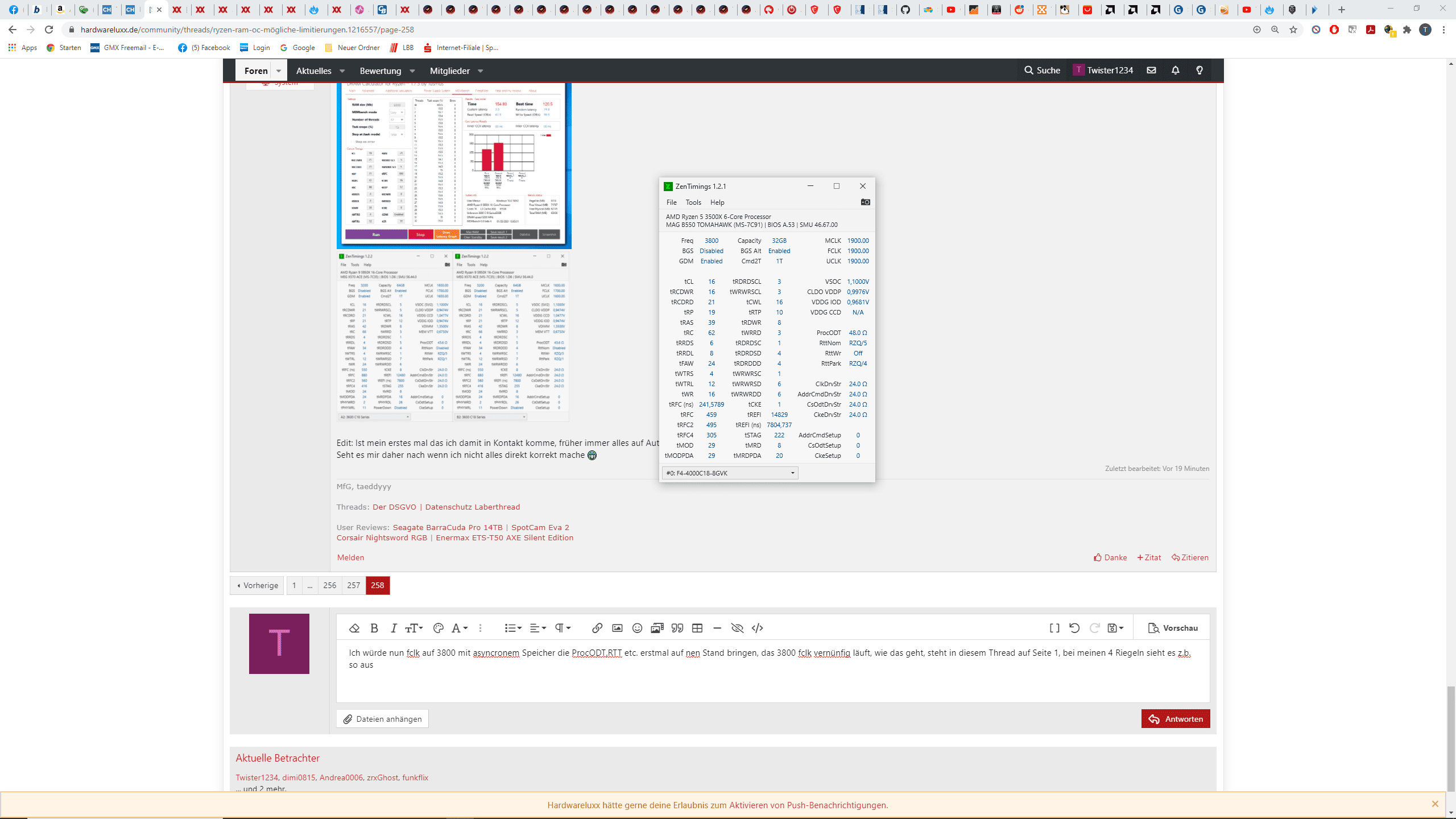Open the inbox envelope icon
This screenshot has width=1456, height=819.
(1152, 71)
